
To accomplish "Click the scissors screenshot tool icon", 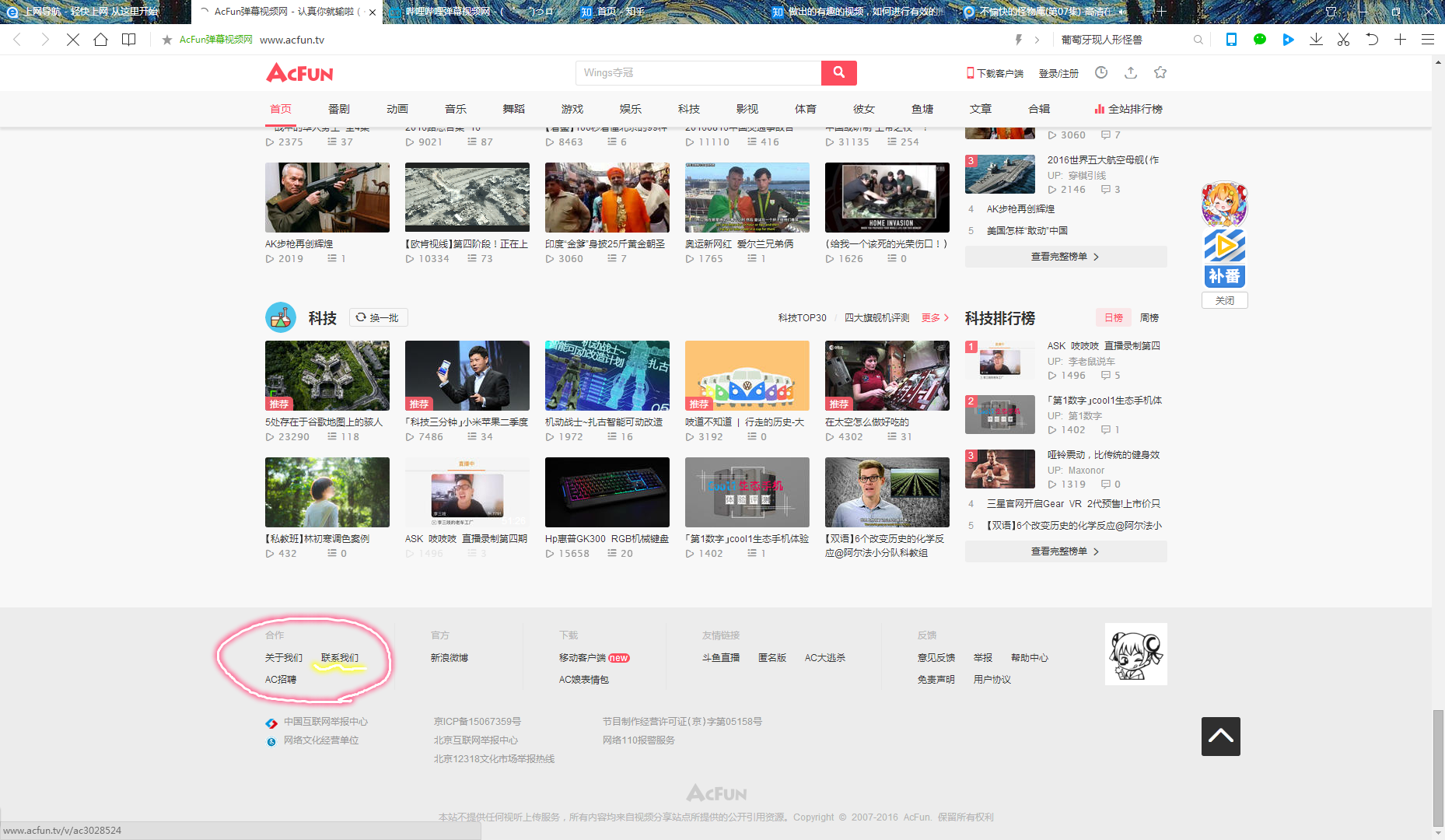I will [1344, 39].
